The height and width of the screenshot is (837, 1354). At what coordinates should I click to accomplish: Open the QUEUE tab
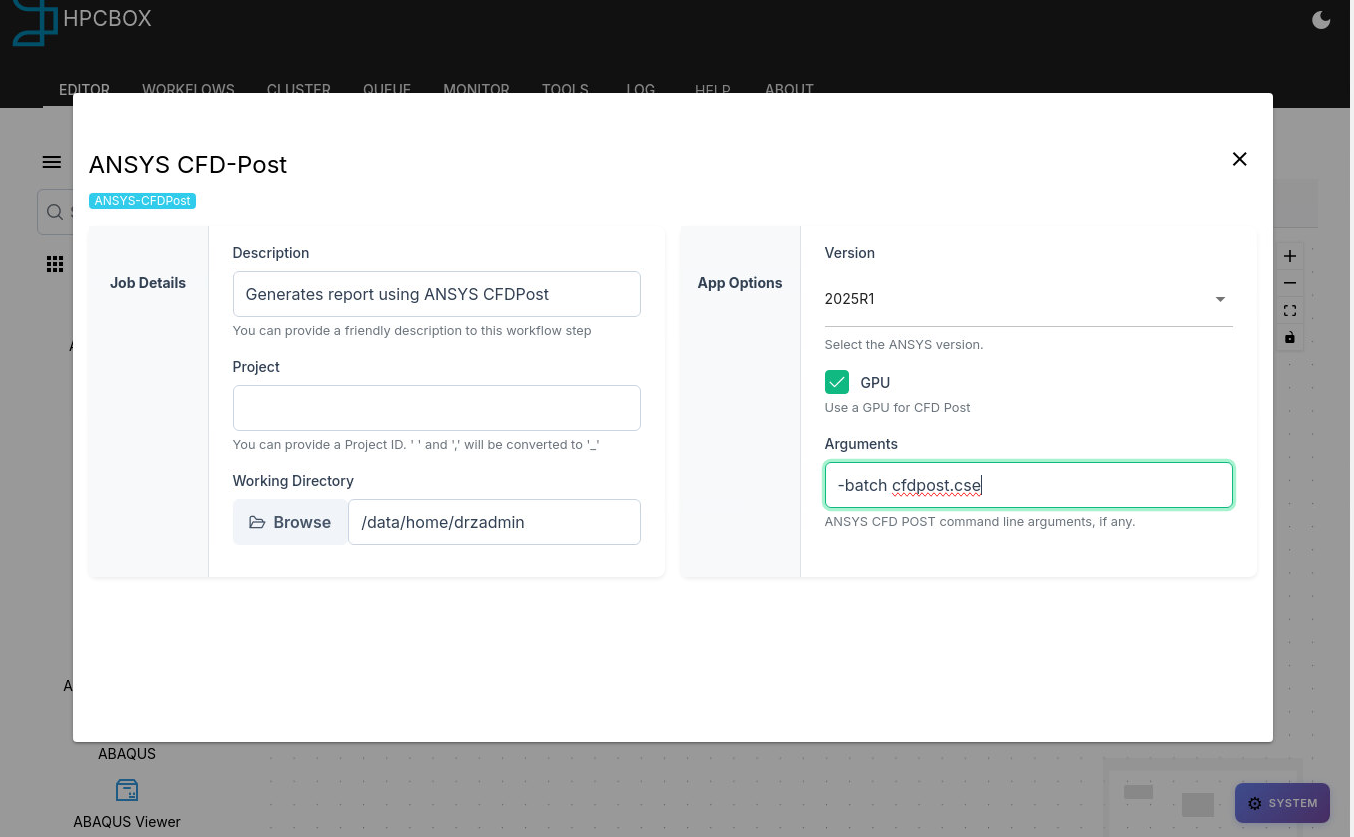pos(387,89)
